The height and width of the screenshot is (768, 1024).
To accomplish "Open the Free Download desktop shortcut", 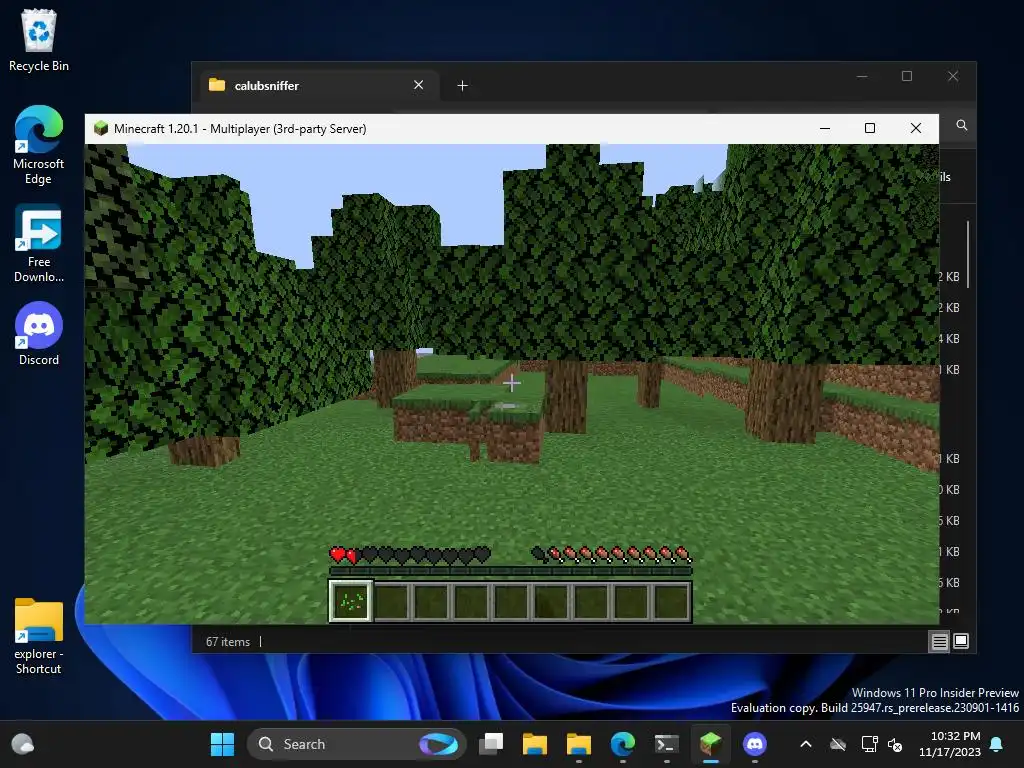I will (39, 243).
